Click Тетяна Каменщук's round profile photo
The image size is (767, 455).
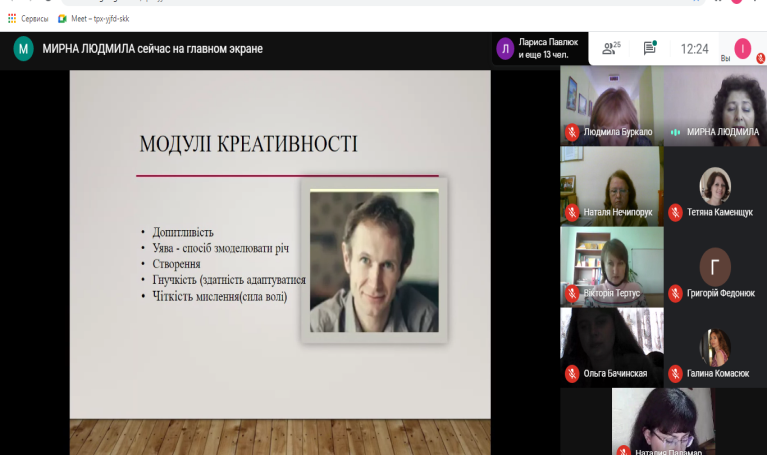pos(715,186)
